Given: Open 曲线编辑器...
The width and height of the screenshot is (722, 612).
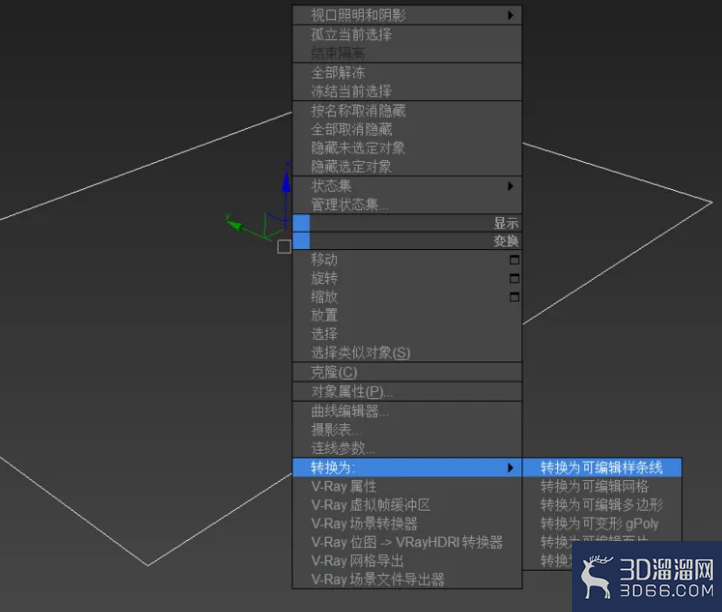Looking at the screenshot, I should pos(407,411).
